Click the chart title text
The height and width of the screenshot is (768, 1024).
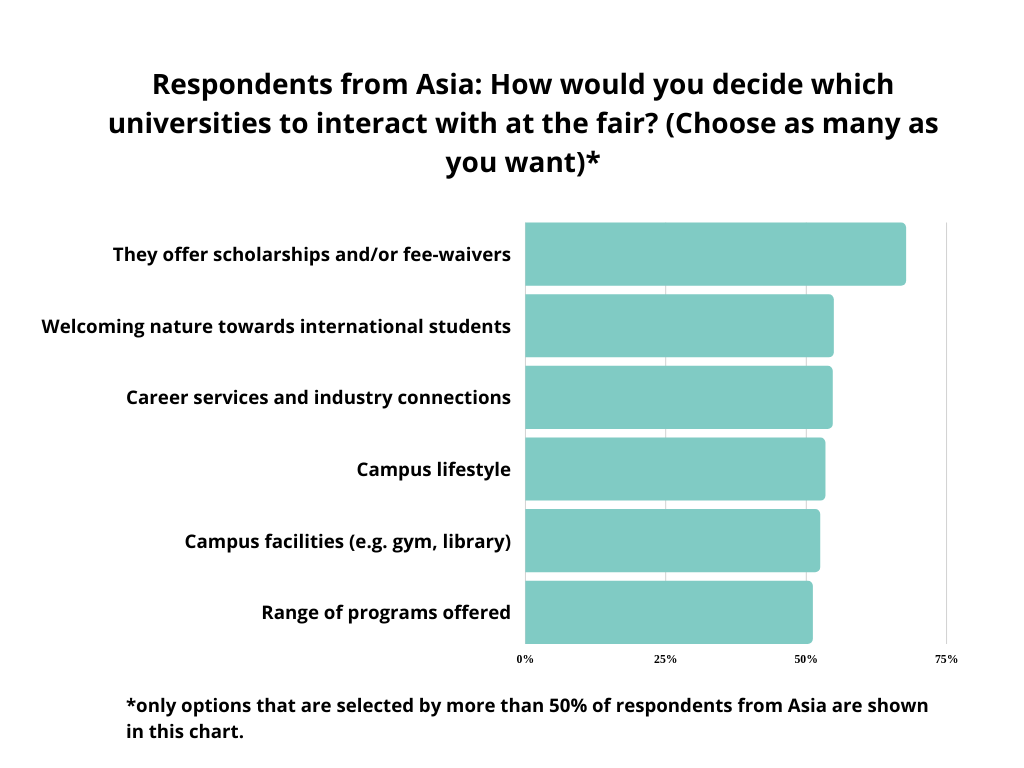tap(522, 123)
